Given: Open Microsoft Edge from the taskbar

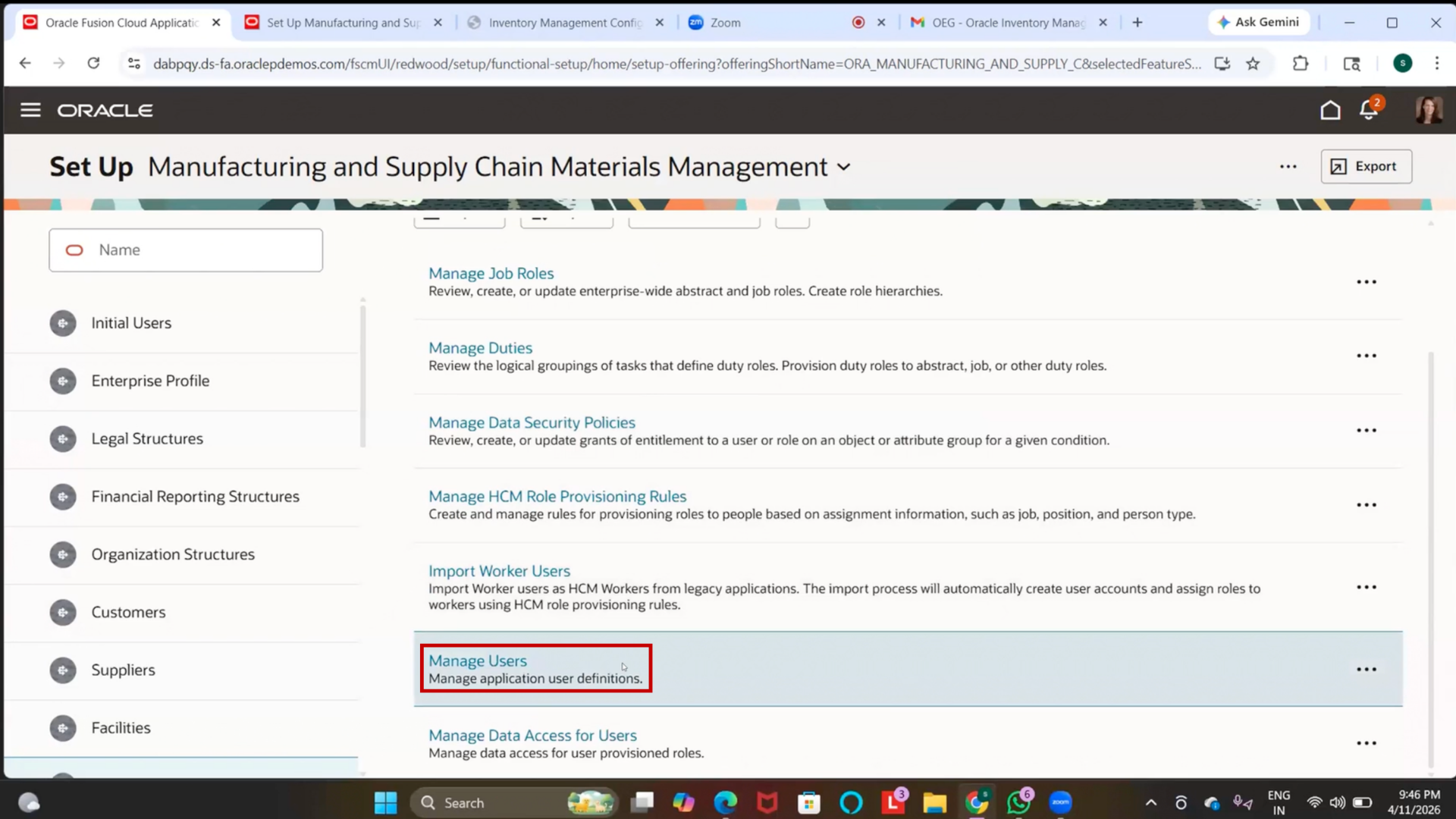Looking at the screenshot, I should pos(725,802).
